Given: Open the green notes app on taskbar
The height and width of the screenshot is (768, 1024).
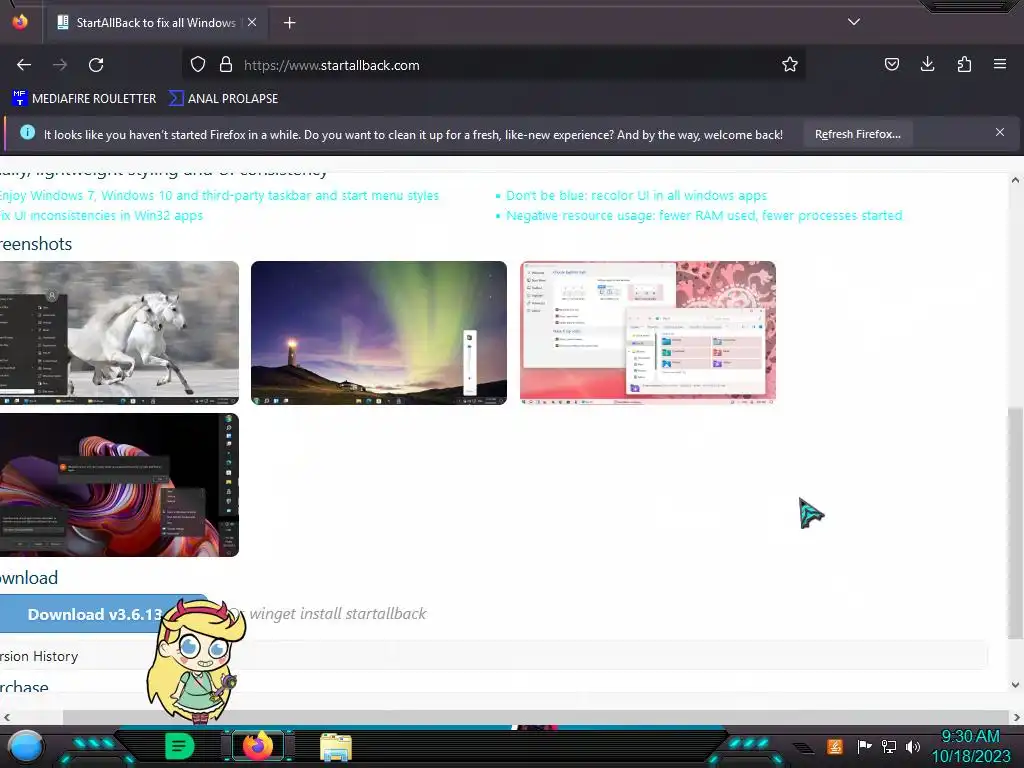Looking at the screenshot, I should click(x=180, y=746).
